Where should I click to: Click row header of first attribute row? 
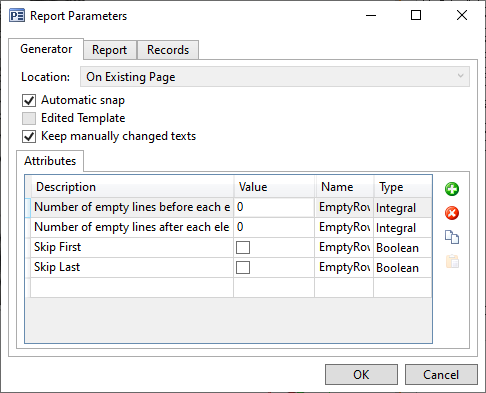tap(28, 207)
